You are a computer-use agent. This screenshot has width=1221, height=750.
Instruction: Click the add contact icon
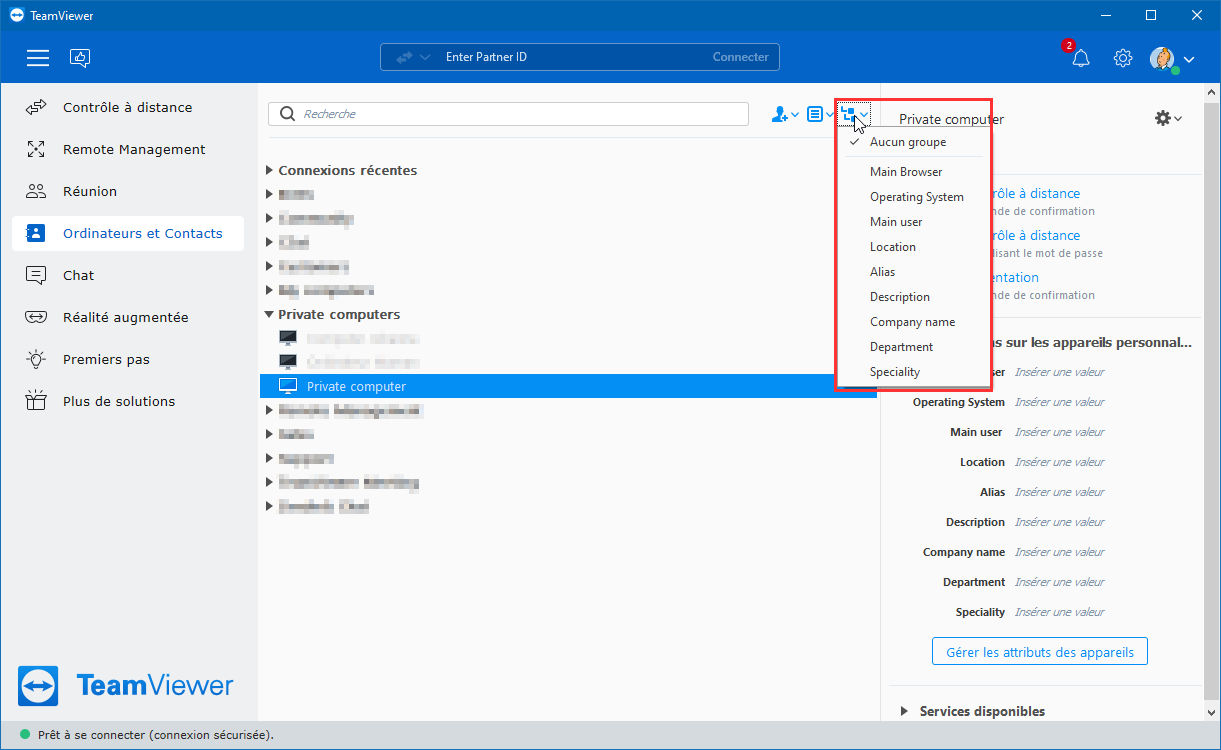coord(785,115)
